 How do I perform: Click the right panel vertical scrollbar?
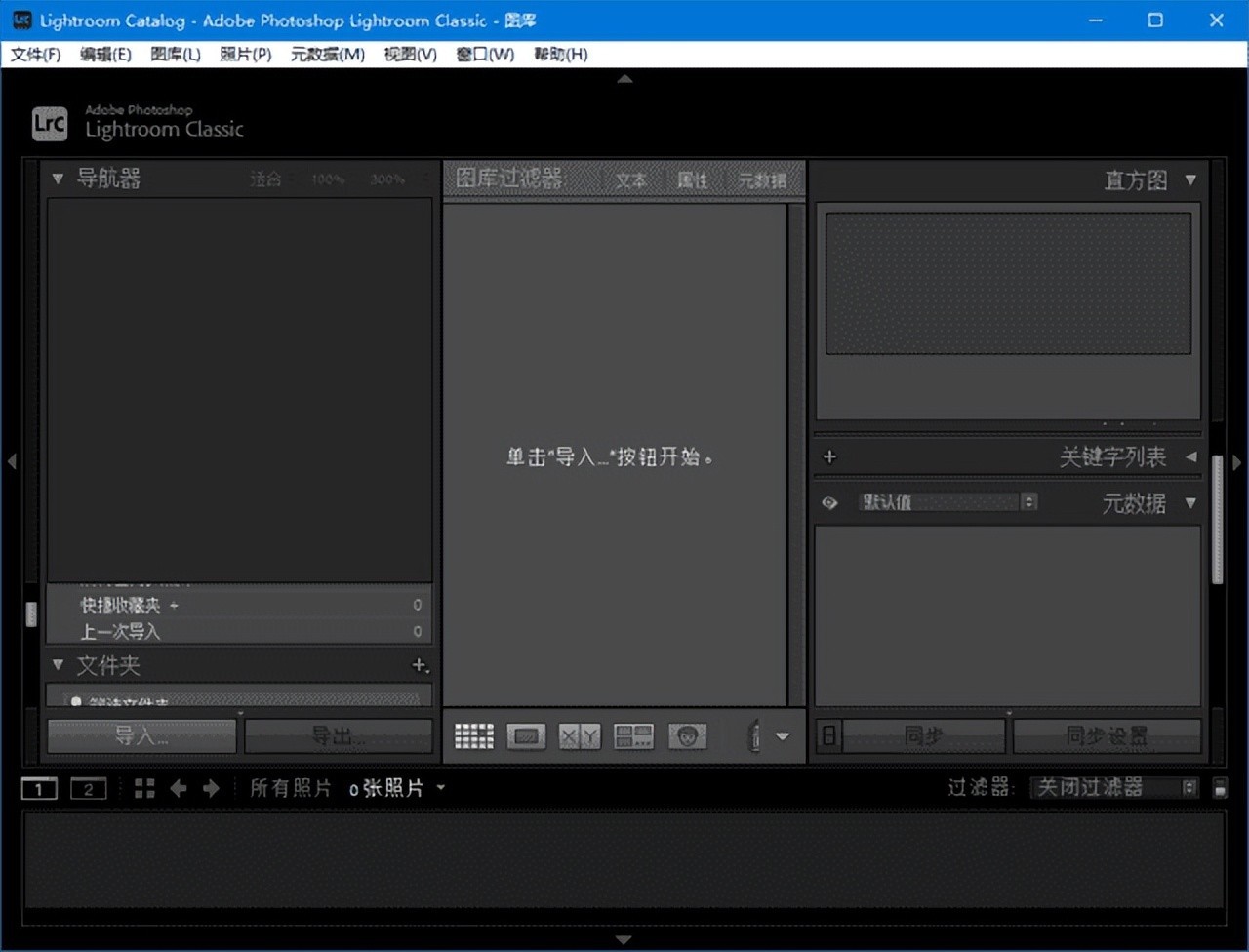click(x=1217, y=519)
